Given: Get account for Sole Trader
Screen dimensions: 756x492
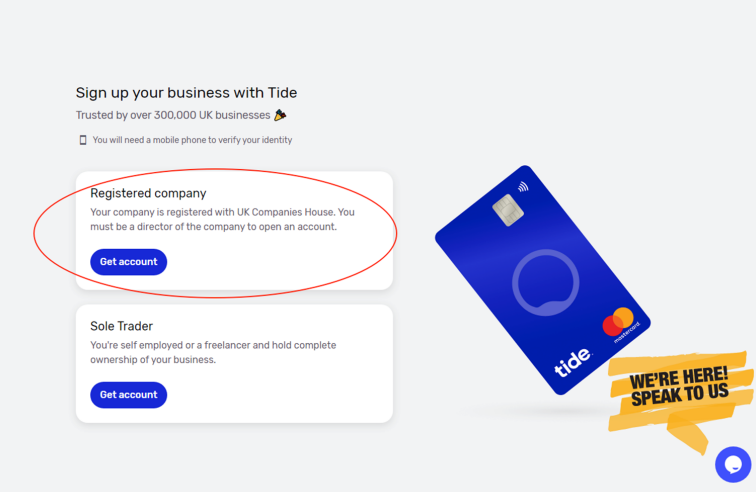Looking at the screenshot, I should pos(129,395).
